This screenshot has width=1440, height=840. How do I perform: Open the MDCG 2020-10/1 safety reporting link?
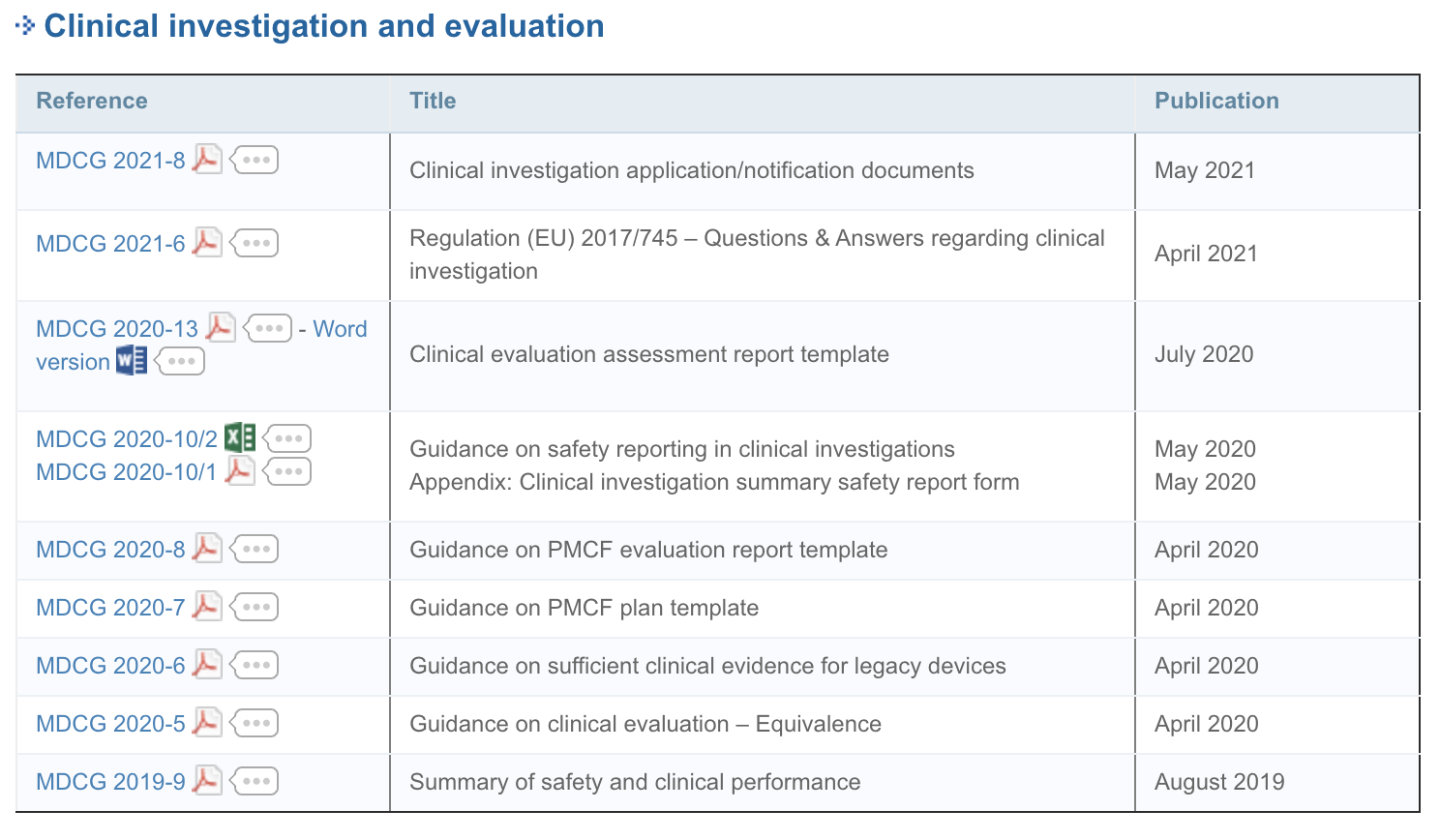(x=126, y=471)
